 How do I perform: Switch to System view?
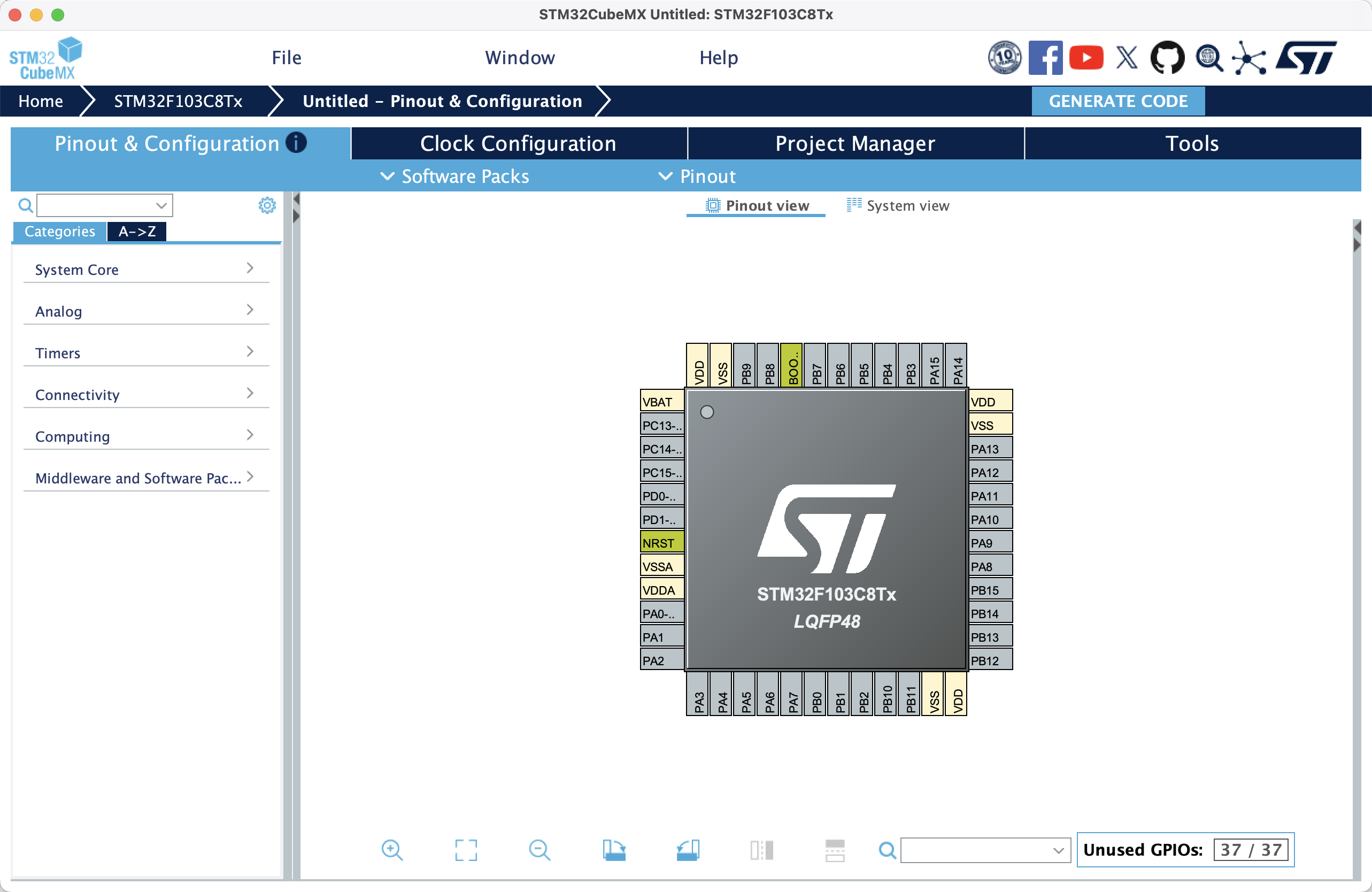(898, 206)
